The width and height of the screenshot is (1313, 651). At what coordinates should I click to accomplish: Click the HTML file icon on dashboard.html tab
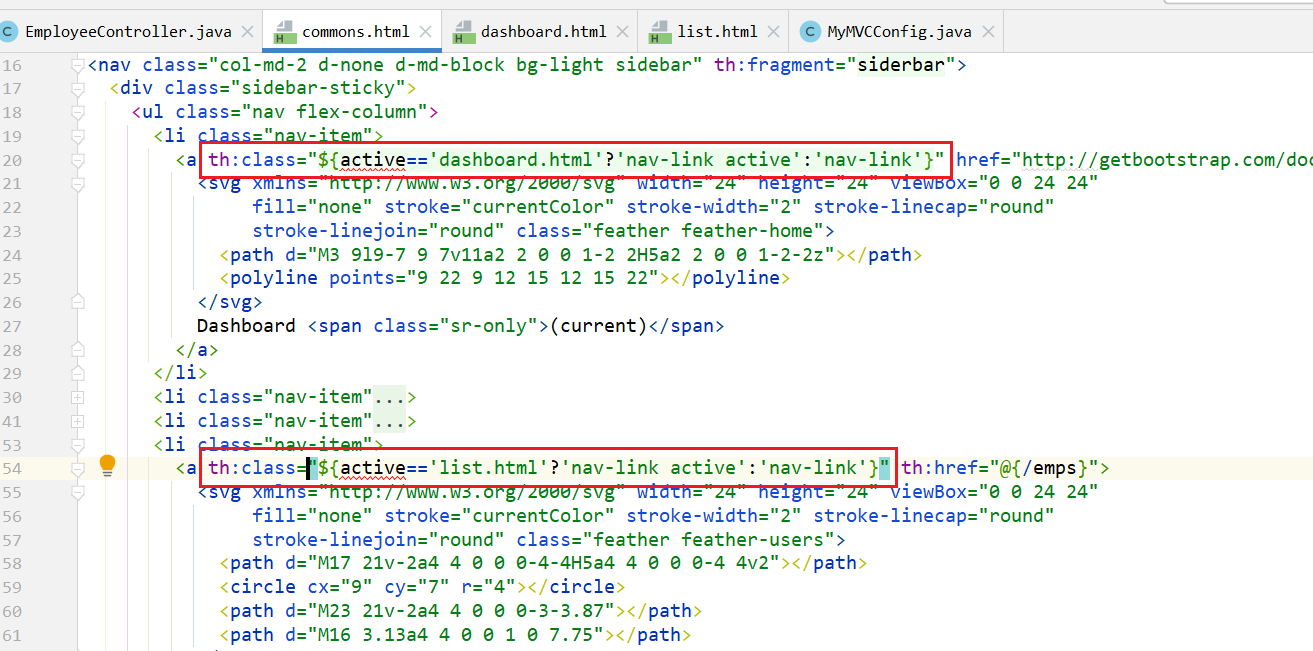click(x=464, y=32)
